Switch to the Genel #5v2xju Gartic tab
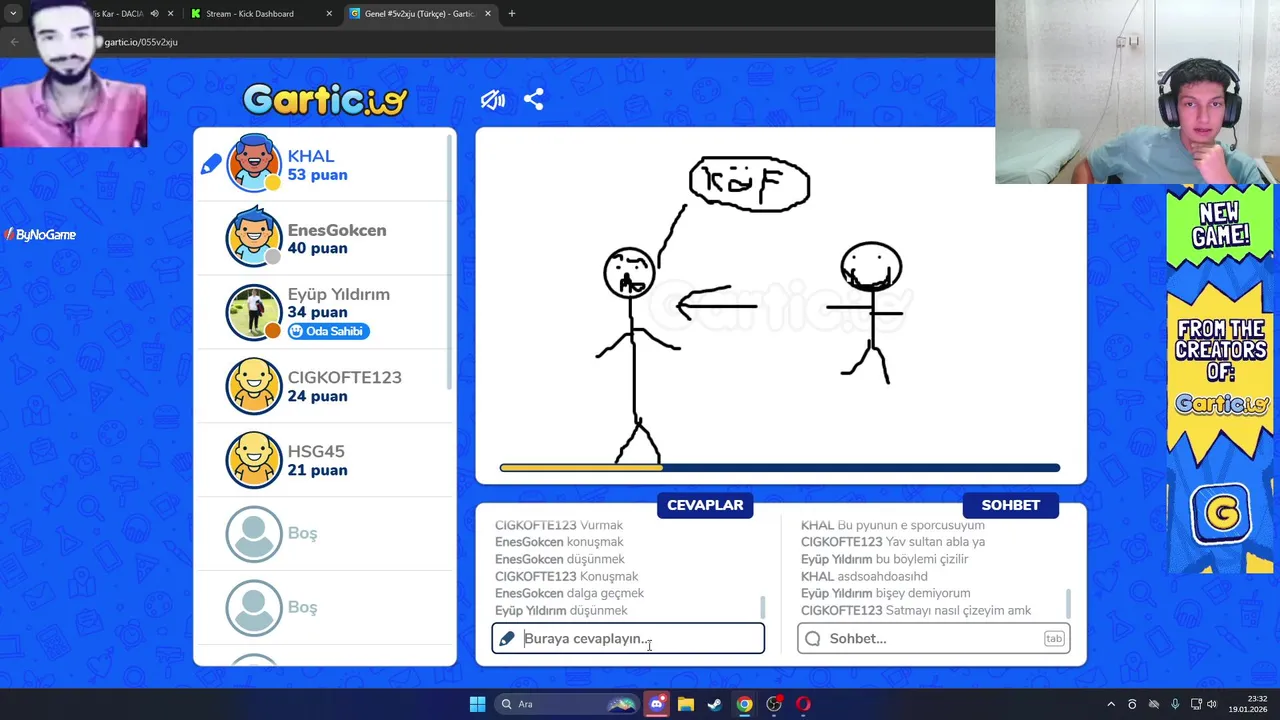Image resolution: width=1280 pixels, height=720 pixels. click(x=422, y=14)
